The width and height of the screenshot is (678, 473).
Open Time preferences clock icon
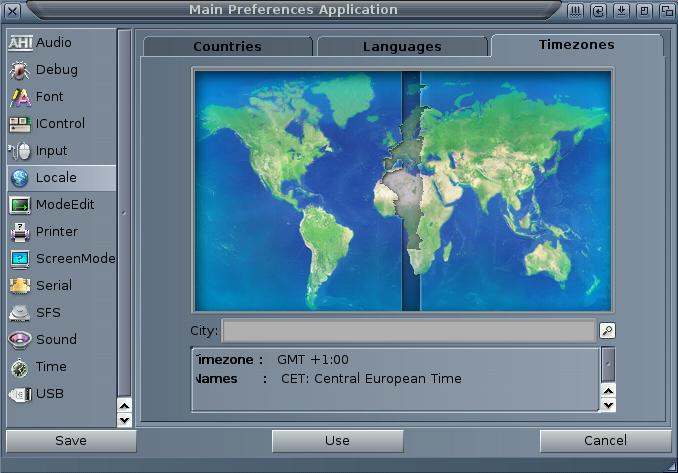pyautogui.click(x=20, y=368)
